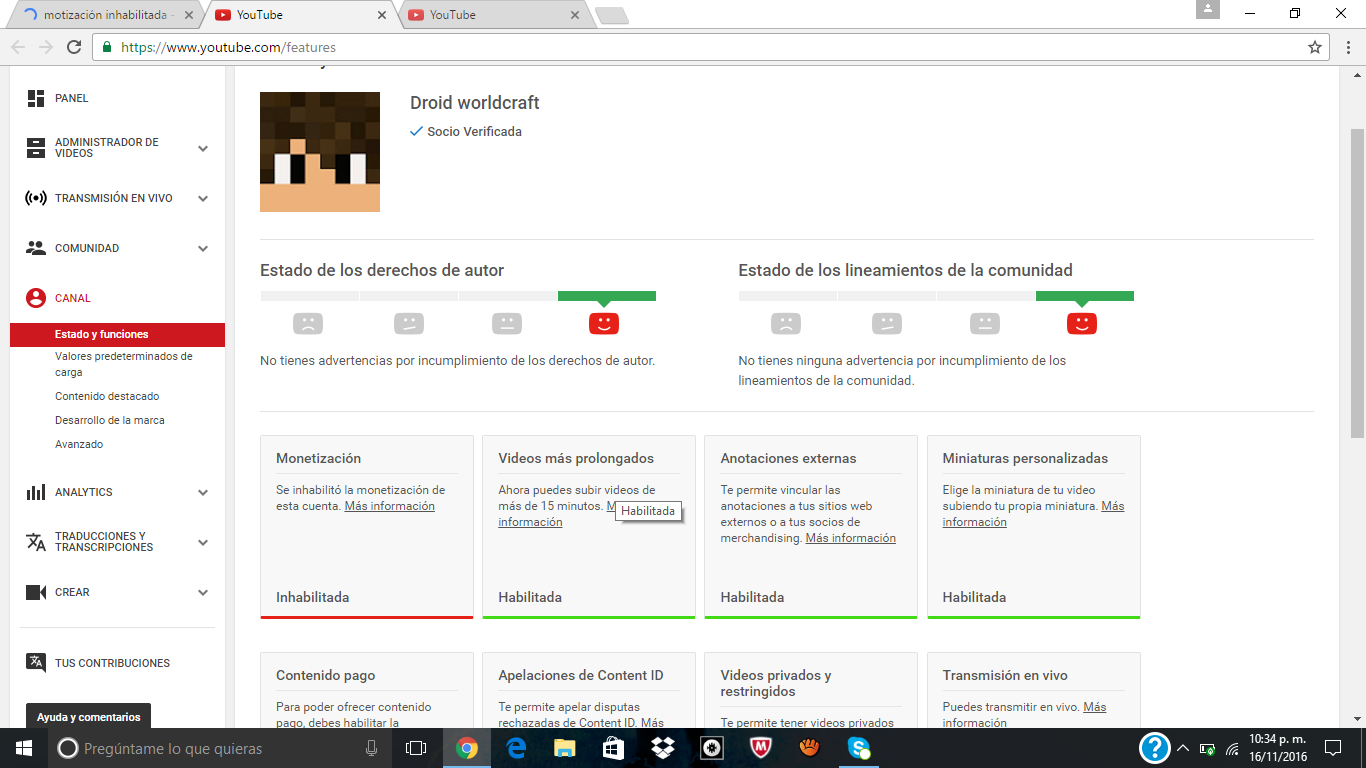Click the page vertical scrollbar thumb

[x=1357, y=283]
